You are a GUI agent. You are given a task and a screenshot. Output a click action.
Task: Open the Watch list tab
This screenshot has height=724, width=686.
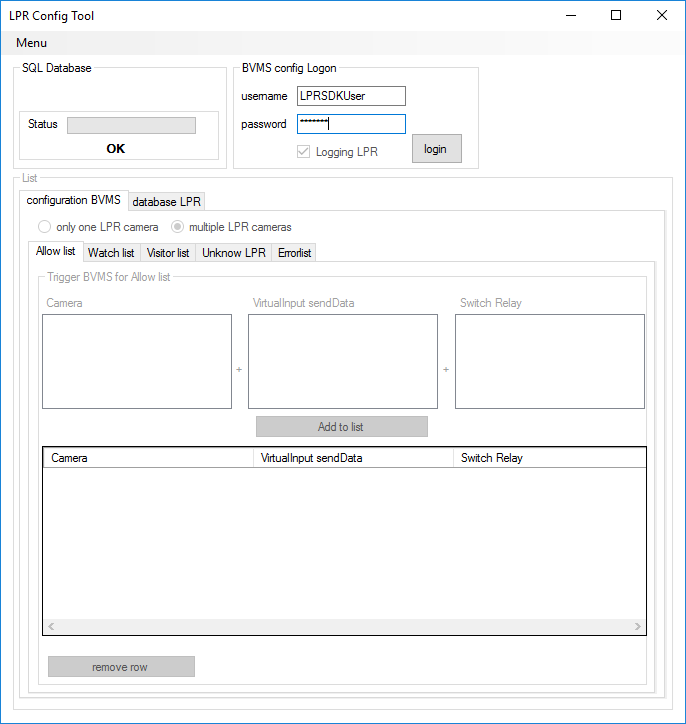(111, 253)
